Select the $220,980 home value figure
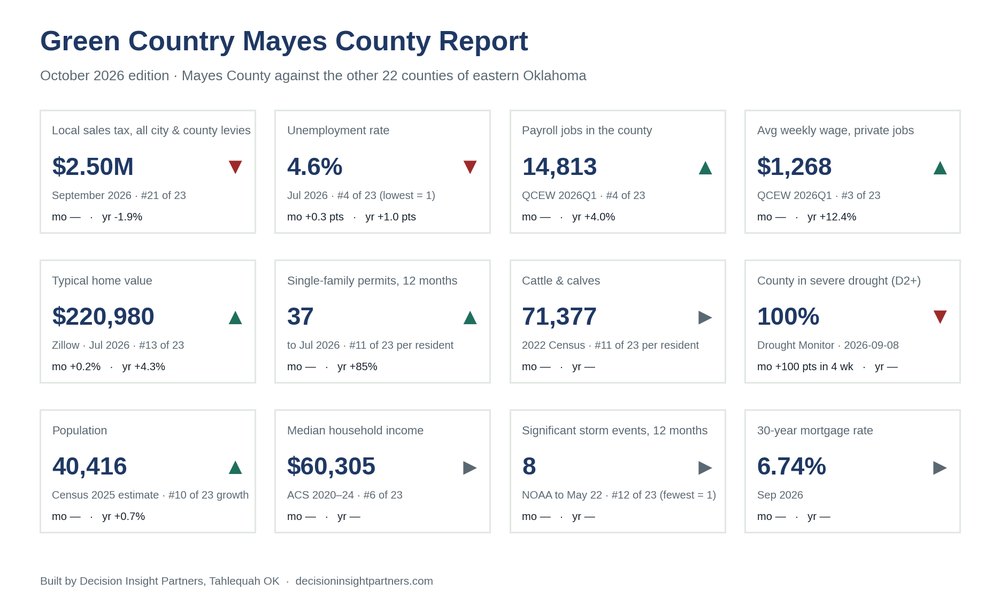Image resolution: width=1000 pixels, height=612 pixels. click(103, 316)
